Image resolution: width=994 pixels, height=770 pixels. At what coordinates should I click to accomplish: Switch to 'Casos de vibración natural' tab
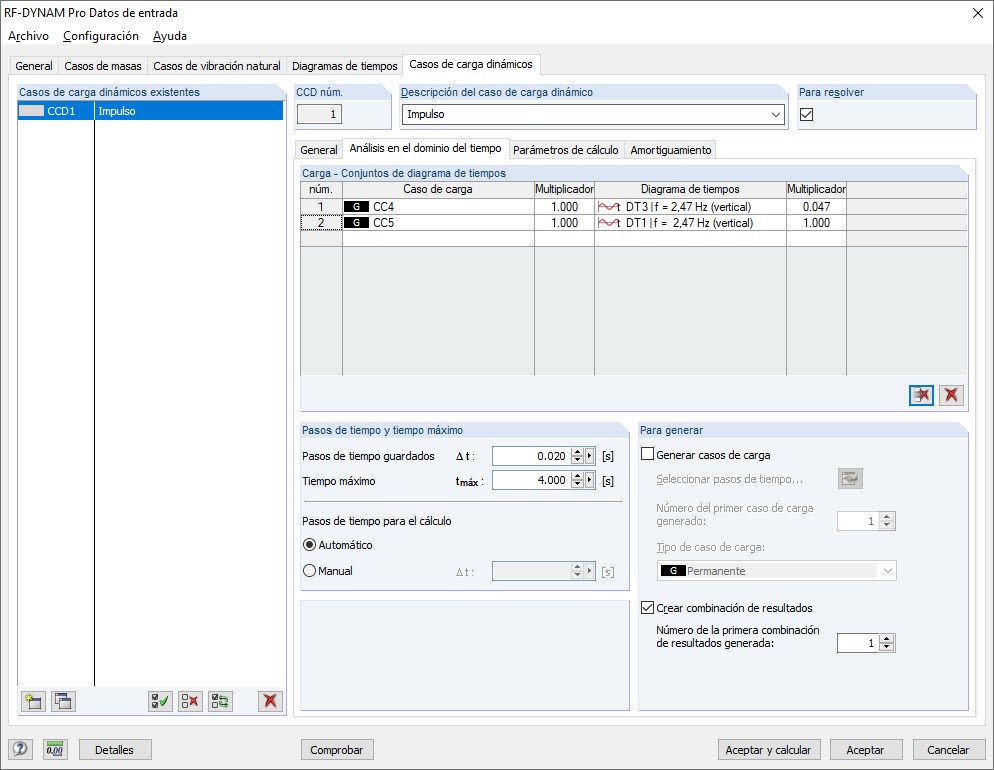pyautogui.click(x=217, y=66)
